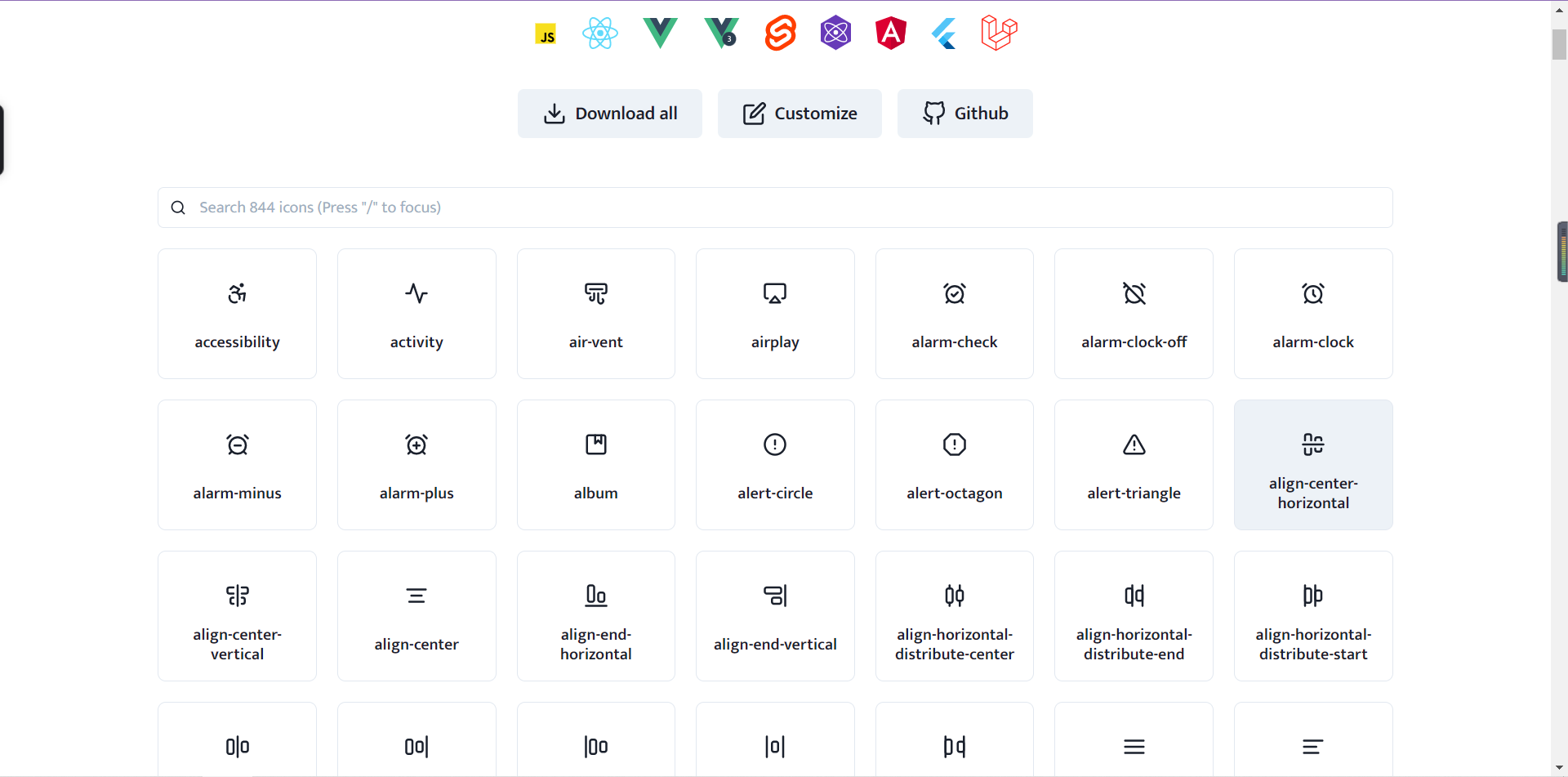This screenshot has height=777, width=1568.
Task: Open the Flutter framework logo
Action: [x=944, y=33]
